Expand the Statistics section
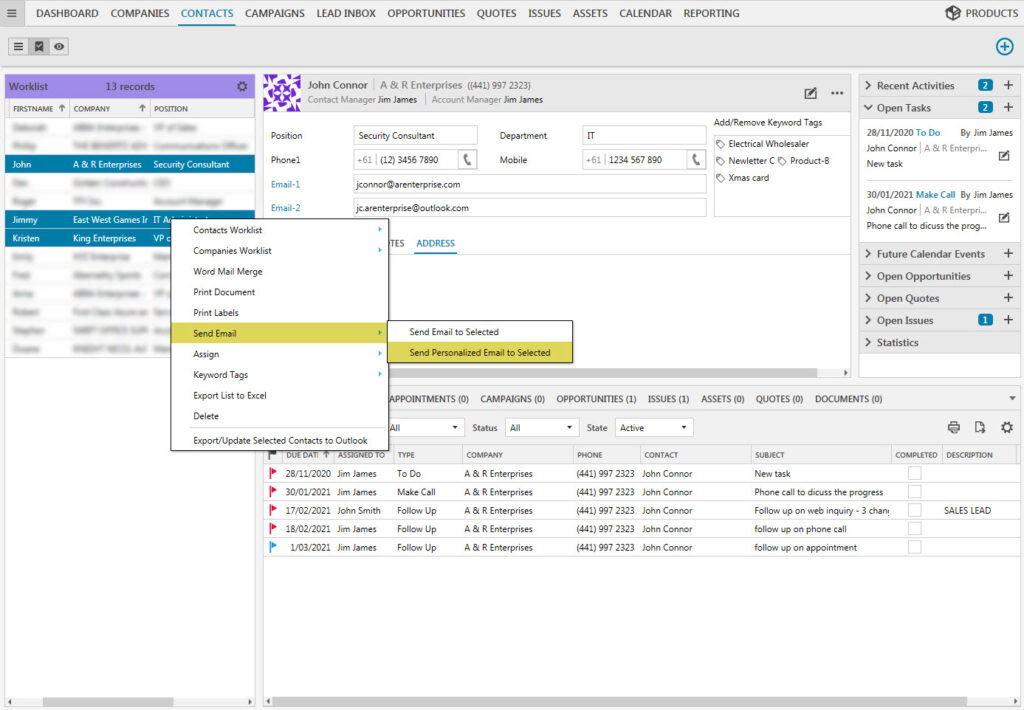 click(x=867, y=342)
